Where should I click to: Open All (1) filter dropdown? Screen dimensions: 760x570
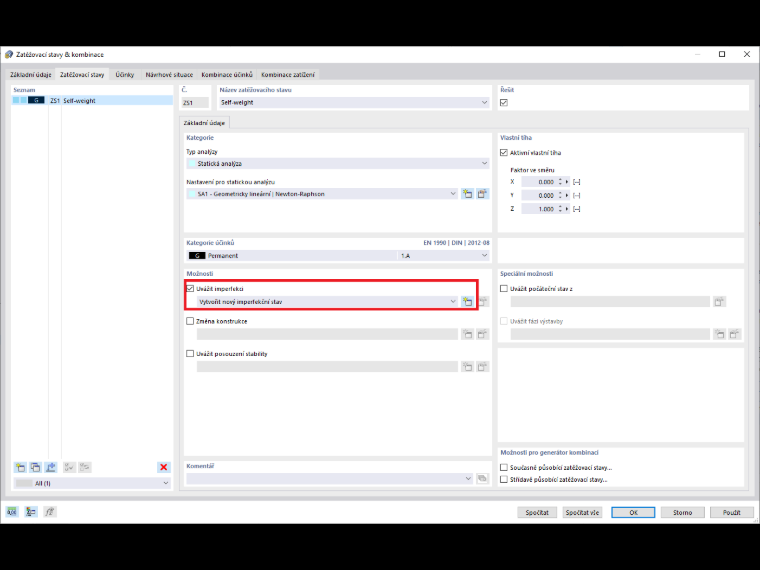coord(166,483)
